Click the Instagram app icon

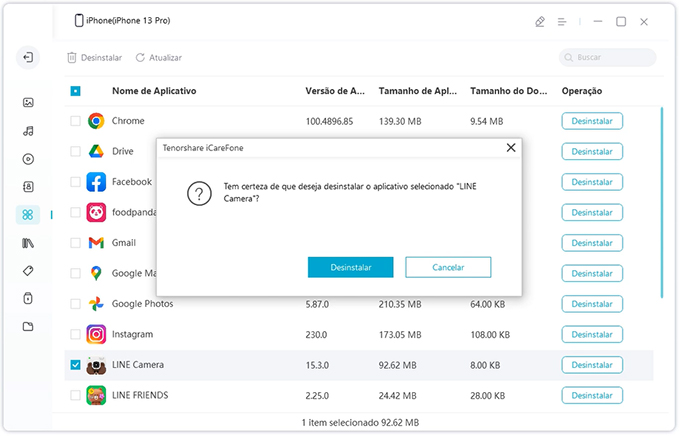point(96,334)
